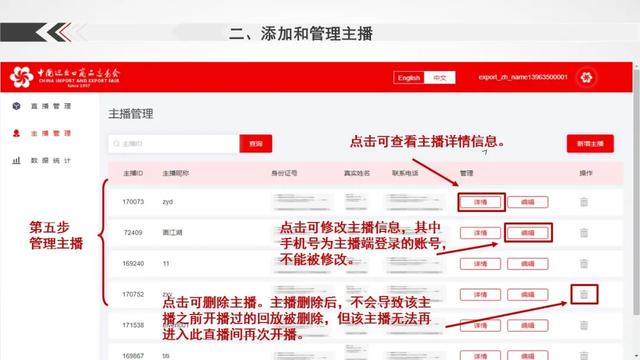Open the user avatar icon in header
640x360 pixels.
(586, 77)
